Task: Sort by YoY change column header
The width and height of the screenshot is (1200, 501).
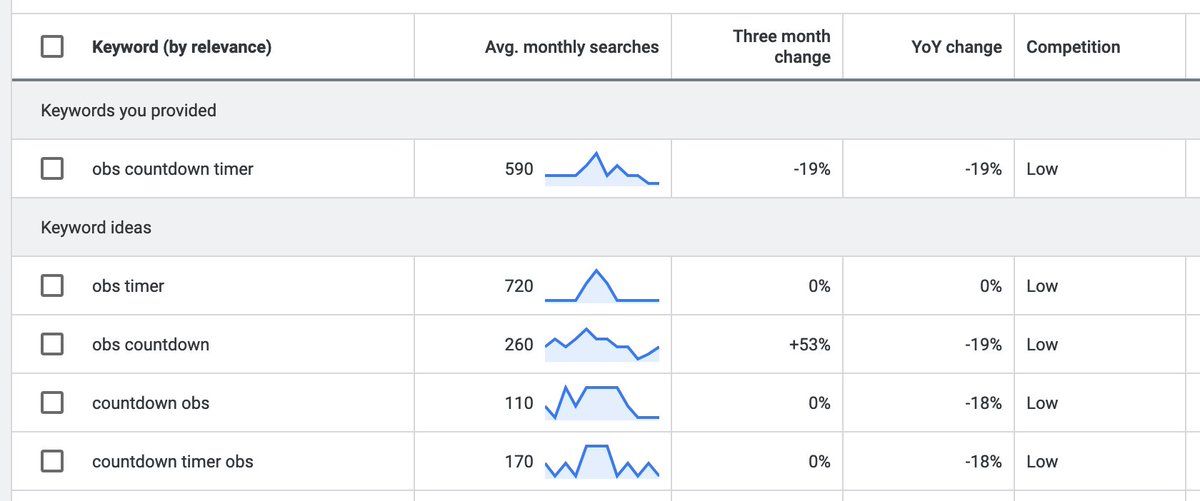Action: click(x=956, y=47)
